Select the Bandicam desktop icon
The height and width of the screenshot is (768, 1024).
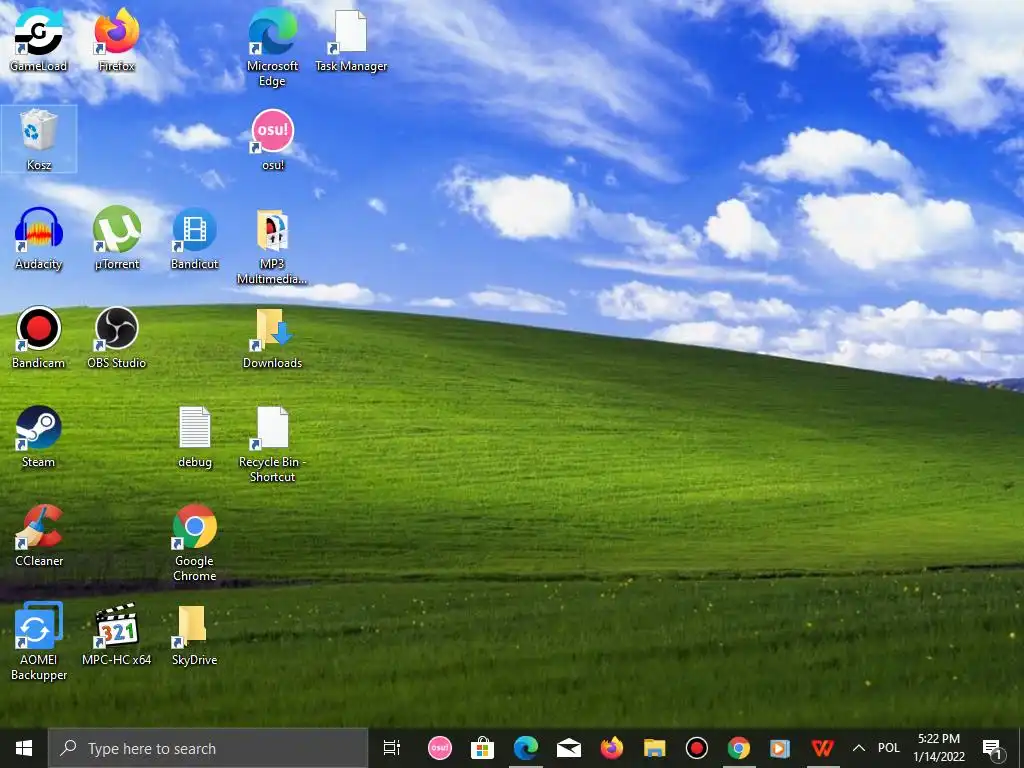click(39, 338)
